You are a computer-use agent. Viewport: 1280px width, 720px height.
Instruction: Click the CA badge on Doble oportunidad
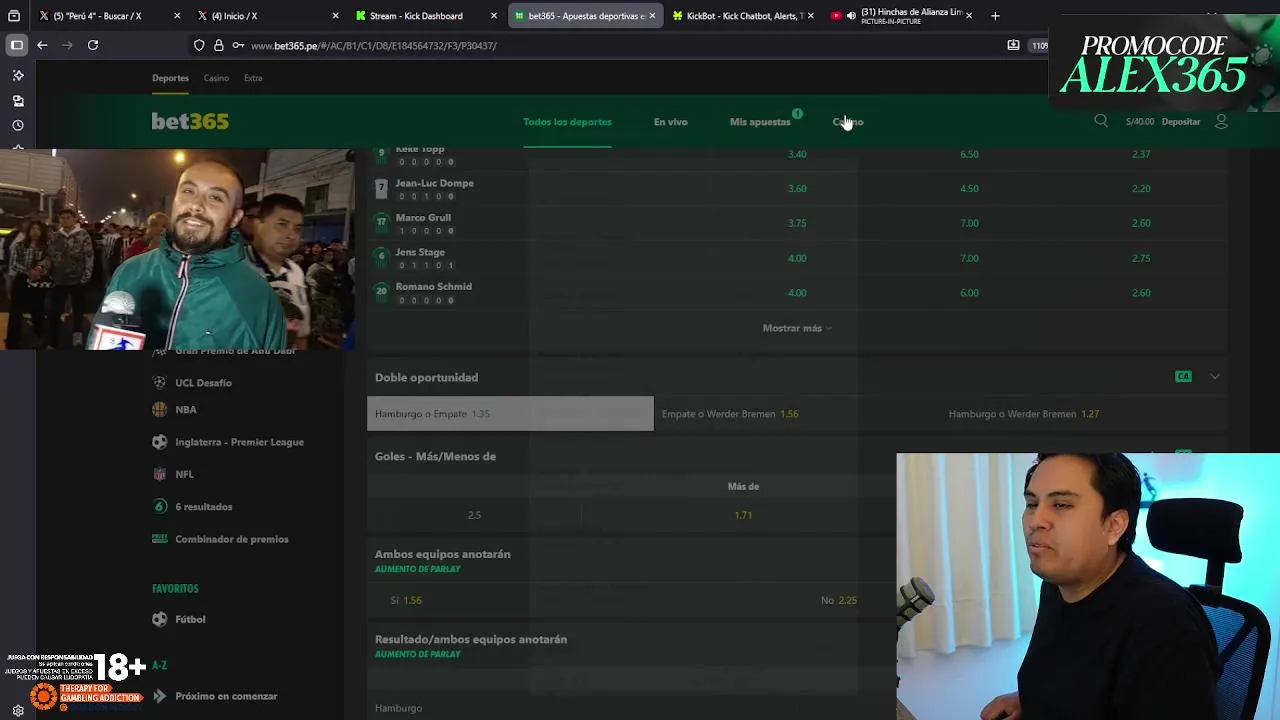coord(1183,377)
